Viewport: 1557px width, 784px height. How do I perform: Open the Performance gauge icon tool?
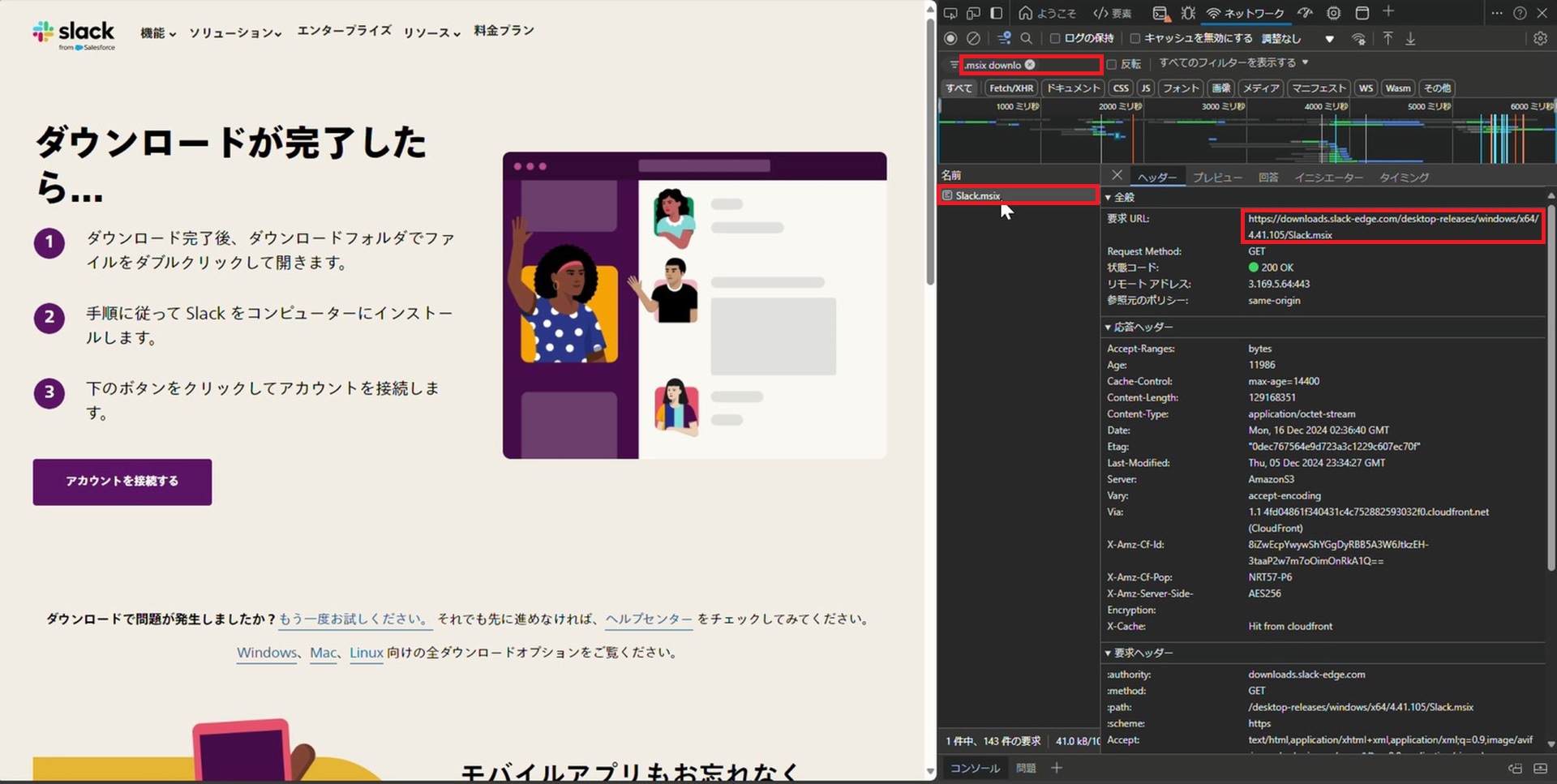pyautogui.click(x=1305, y=13)
